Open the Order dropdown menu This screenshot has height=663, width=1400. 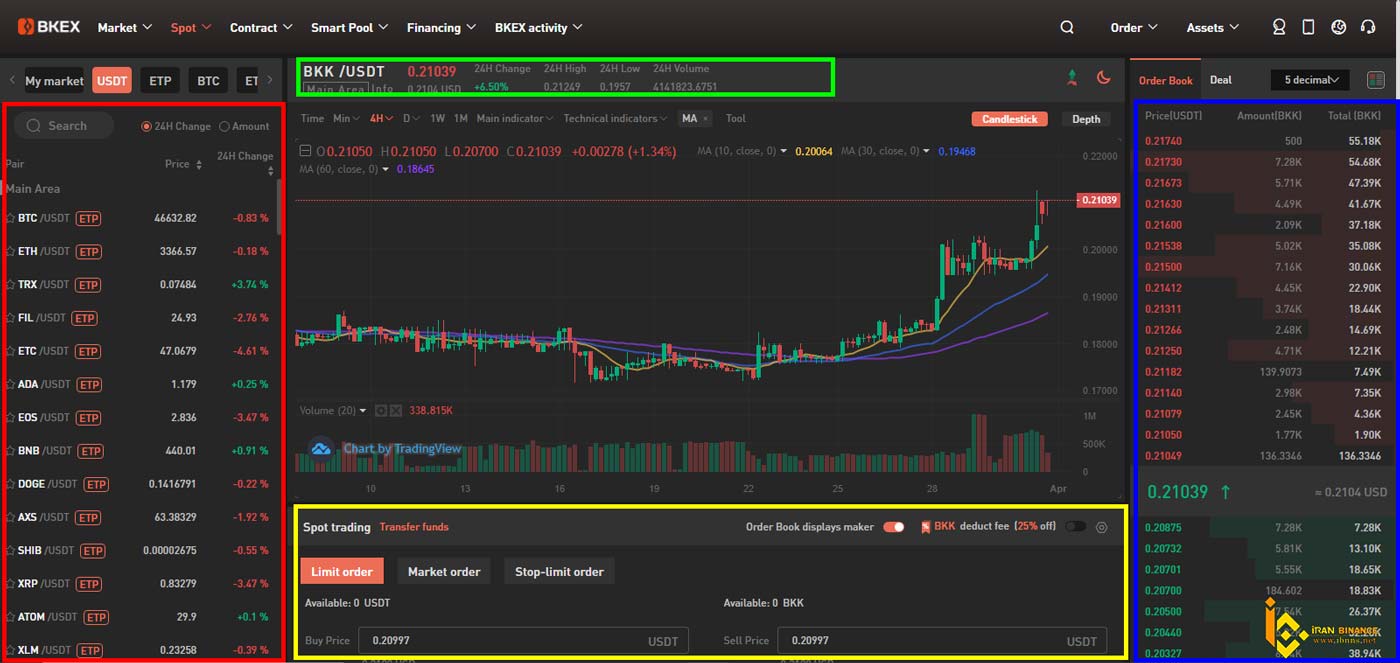pyautogui.click(x=1134, y=28)
